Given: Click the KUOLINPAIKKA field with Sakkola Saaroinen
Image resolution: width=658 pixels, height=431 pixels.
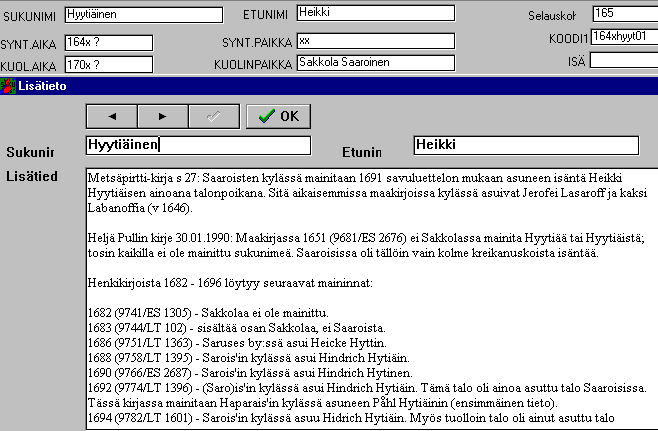Looking at the screenshot, I should 375,62.
